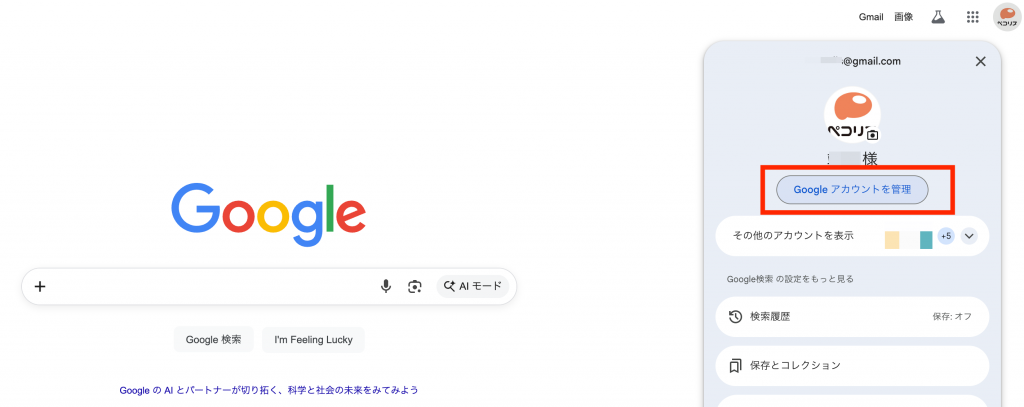Click Google アカウントを管理 button

(852, 189)
